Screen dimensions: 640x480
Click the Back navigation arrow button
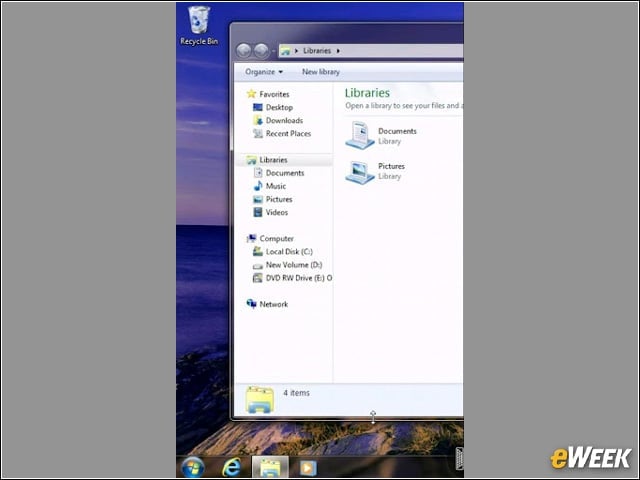244,51
